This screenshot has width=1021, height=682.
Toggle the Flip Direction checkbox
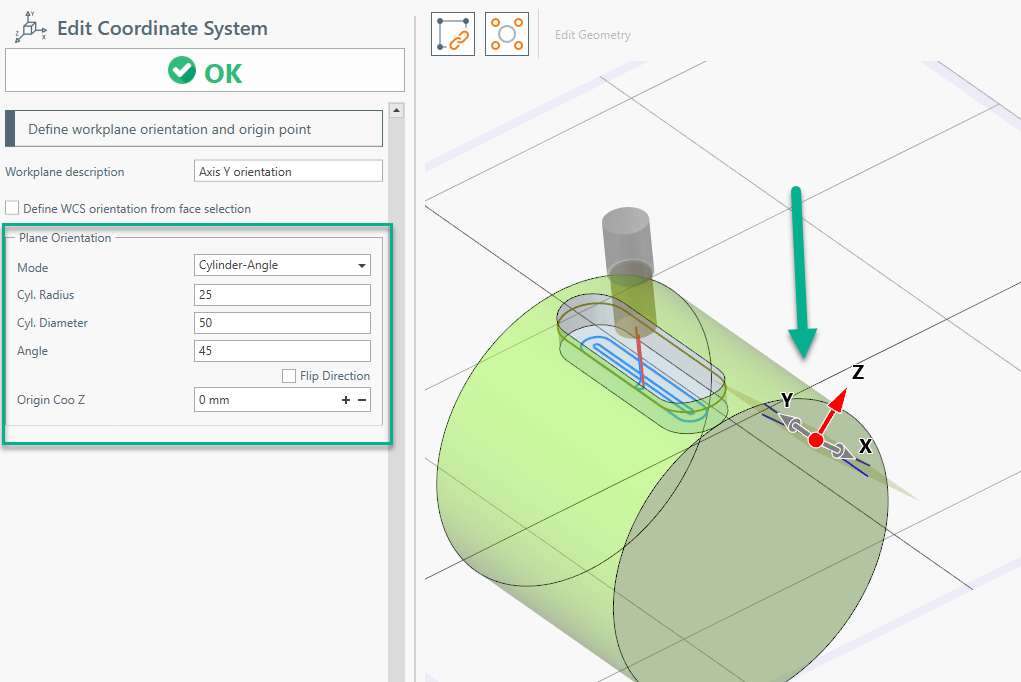click(x=289, y=376)
